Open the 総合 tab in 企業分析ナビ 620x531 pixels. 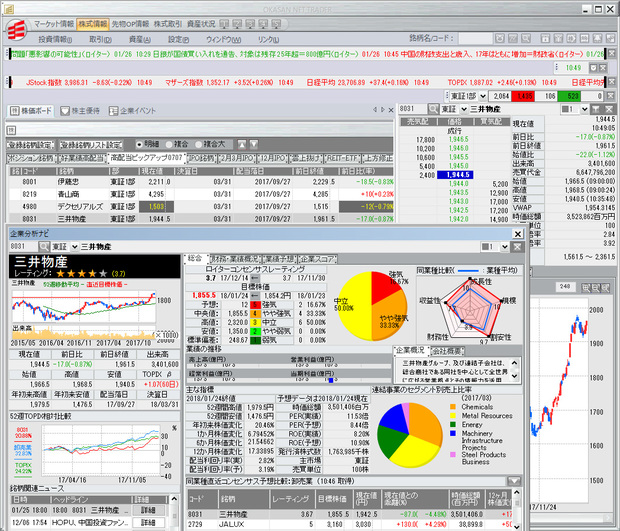tap(196, 259)
